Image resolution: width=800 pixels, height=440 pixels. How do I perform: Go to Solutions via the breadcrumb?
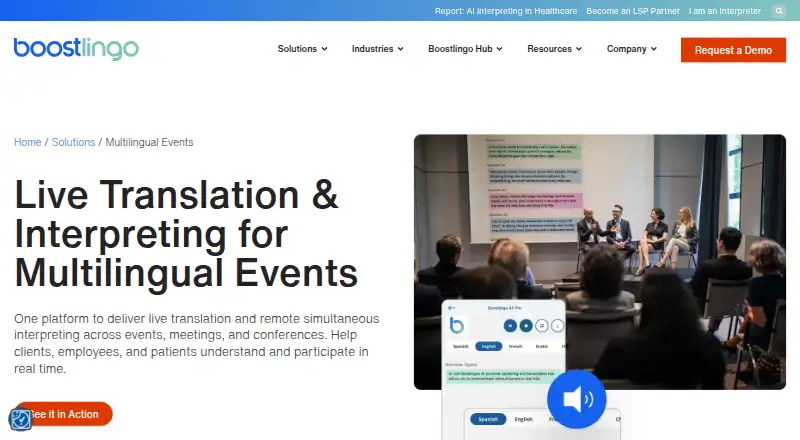(73, 142)
